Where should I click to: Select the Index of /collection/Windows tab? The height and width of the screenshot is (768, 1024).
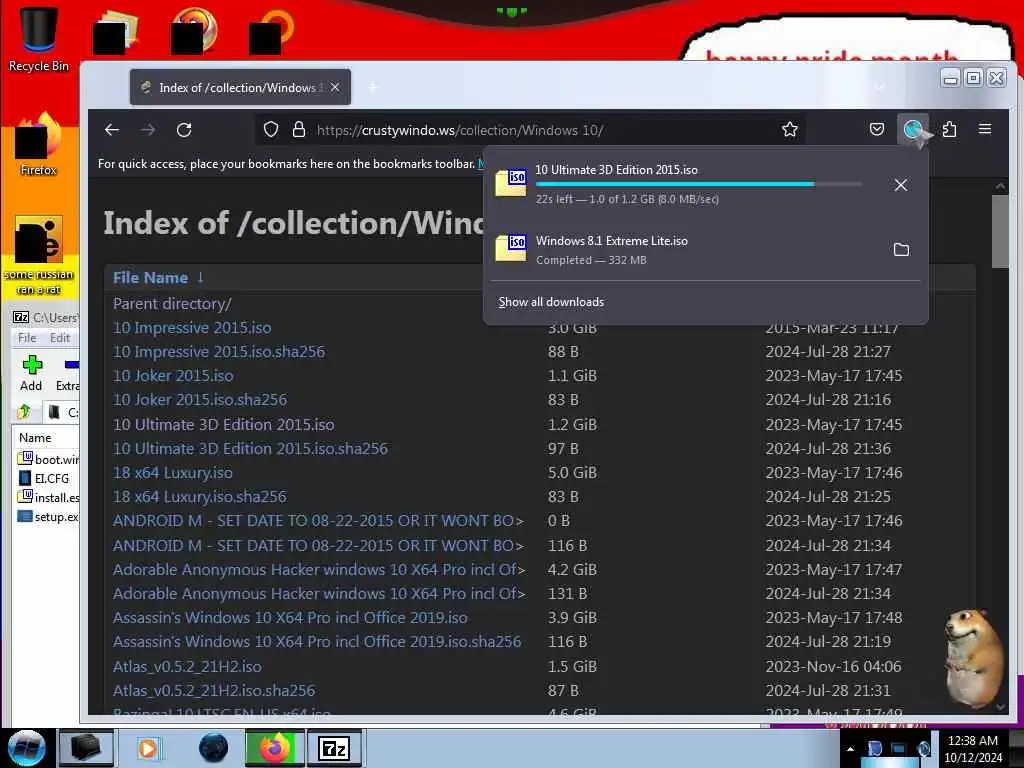coord(240,88)
